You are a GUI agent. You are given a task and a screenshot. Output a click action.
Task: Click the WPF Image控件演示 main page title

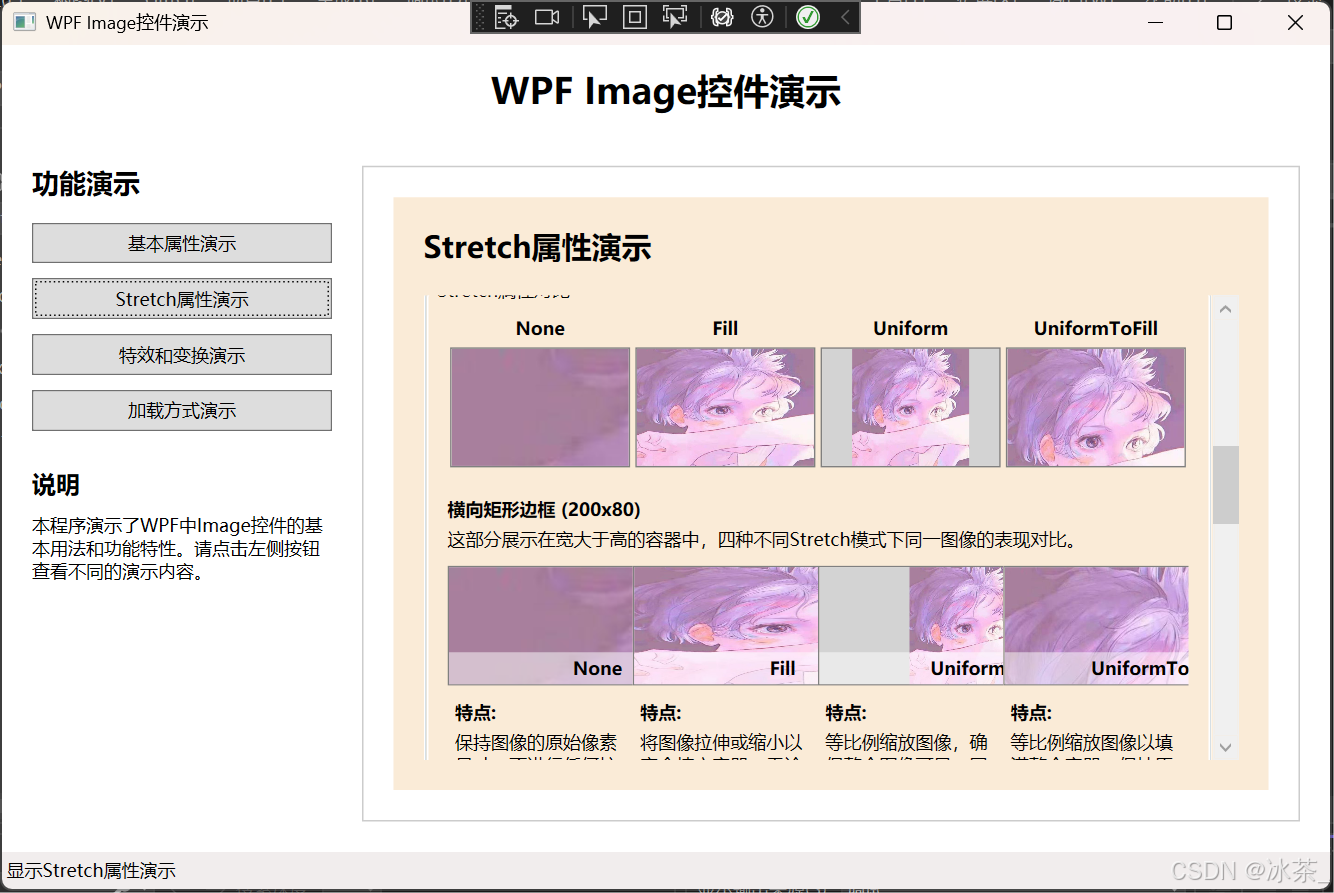(666, 91)
